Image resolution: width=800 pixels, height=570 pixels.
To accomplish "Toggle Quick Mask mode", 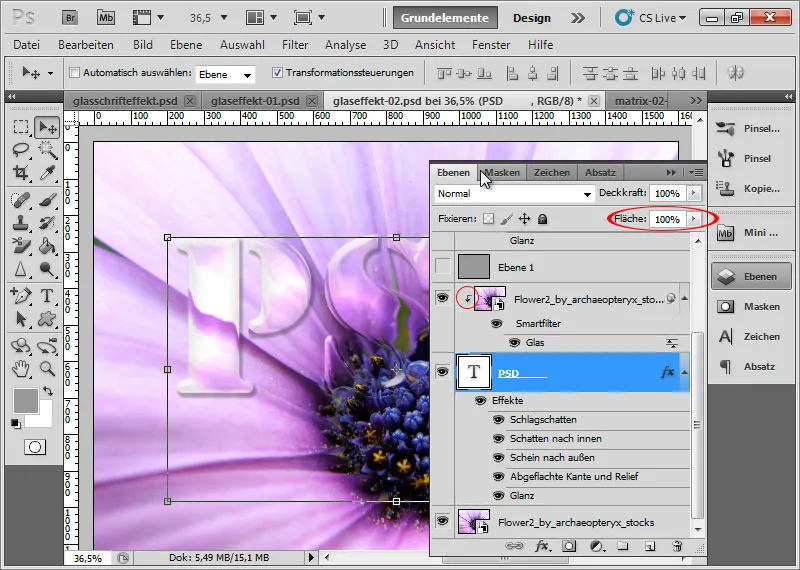I will [35, 447].
